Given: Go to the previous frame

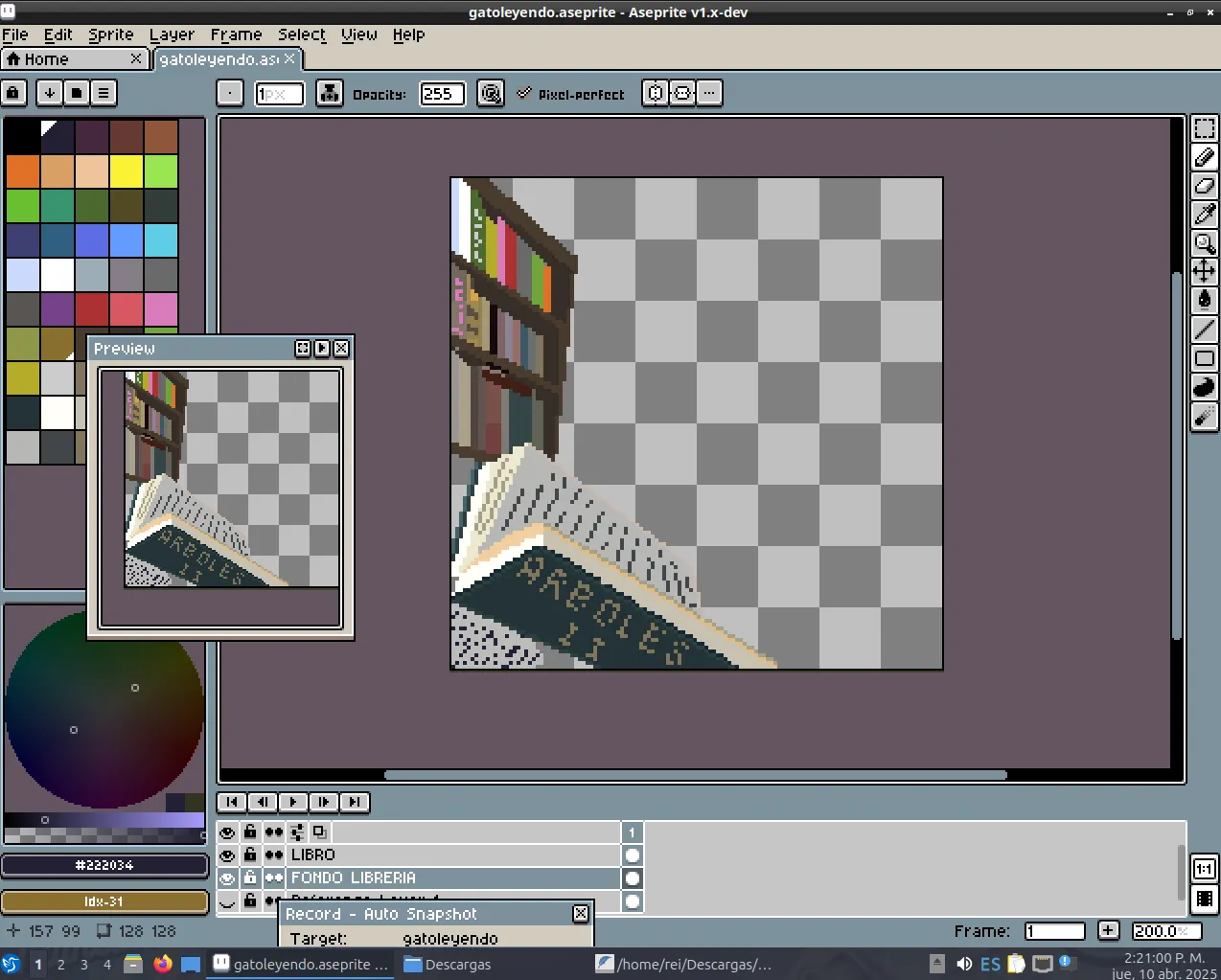Looking at the screenshot, I should click(263, 802).
